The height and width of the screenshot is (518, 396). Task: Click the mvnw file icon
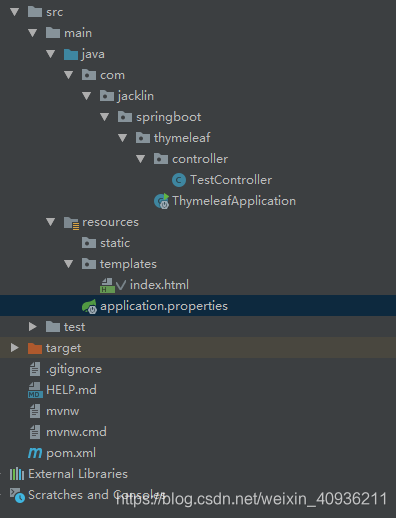pos(35,411)
